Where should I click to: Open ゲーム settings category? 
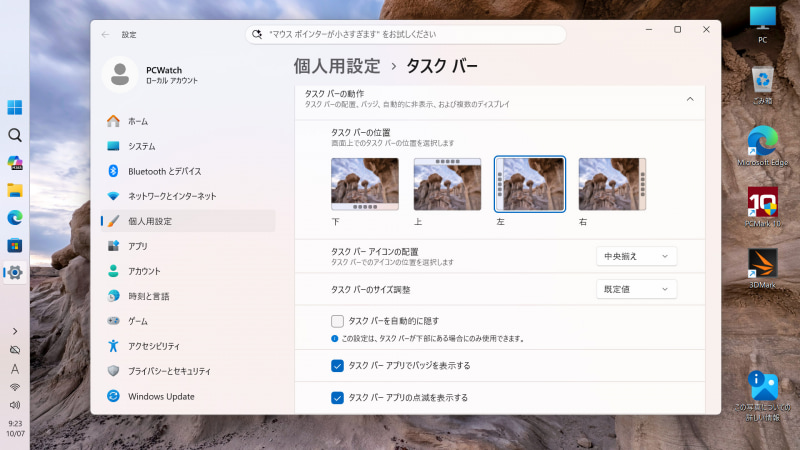click(188, 321)
